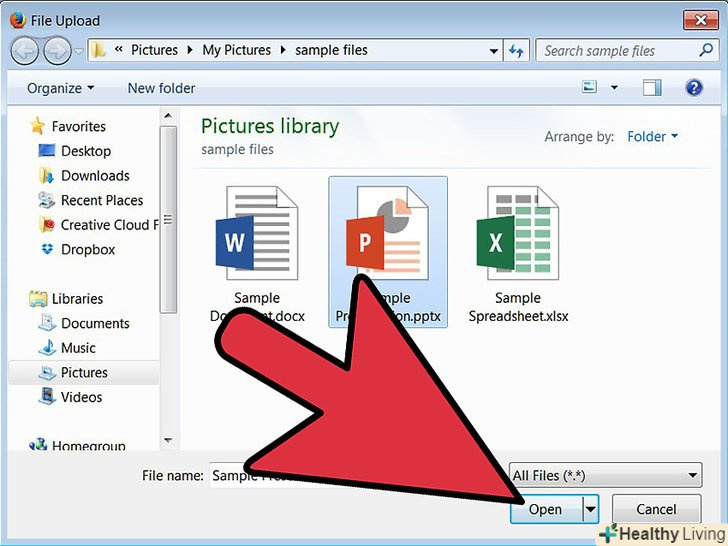The width and height of the screenshot is (728, 546).
Task: Click the Favorites star icon
Action: 37,126
